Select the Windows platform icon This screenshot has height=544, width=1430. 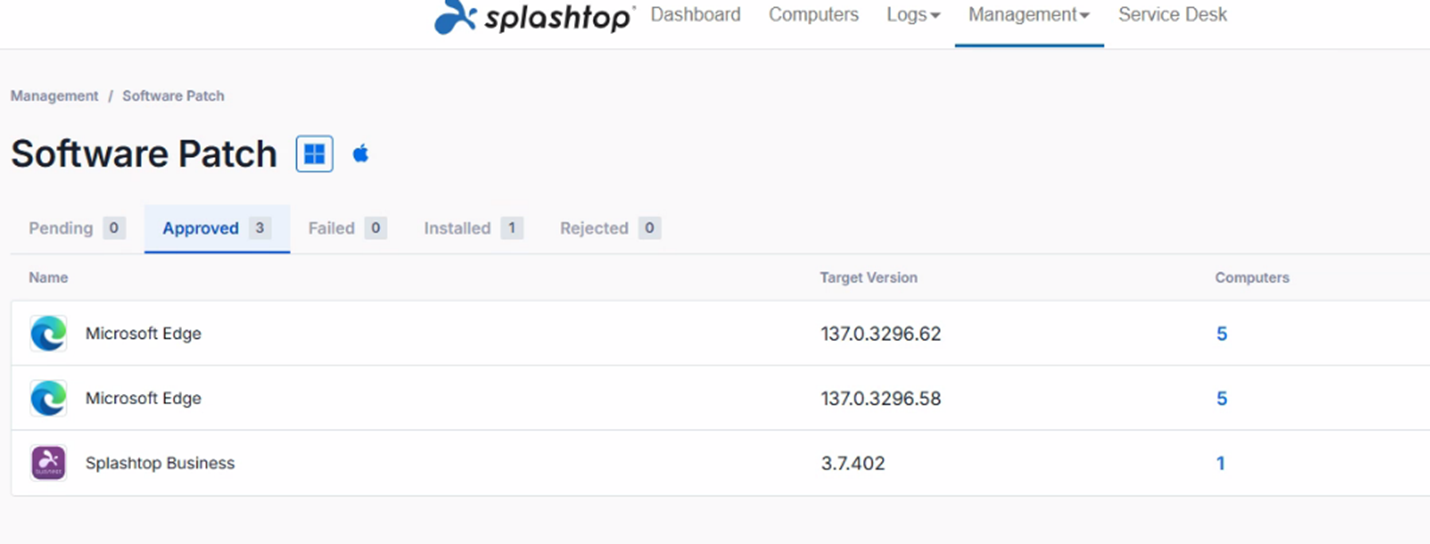point(314,154)
